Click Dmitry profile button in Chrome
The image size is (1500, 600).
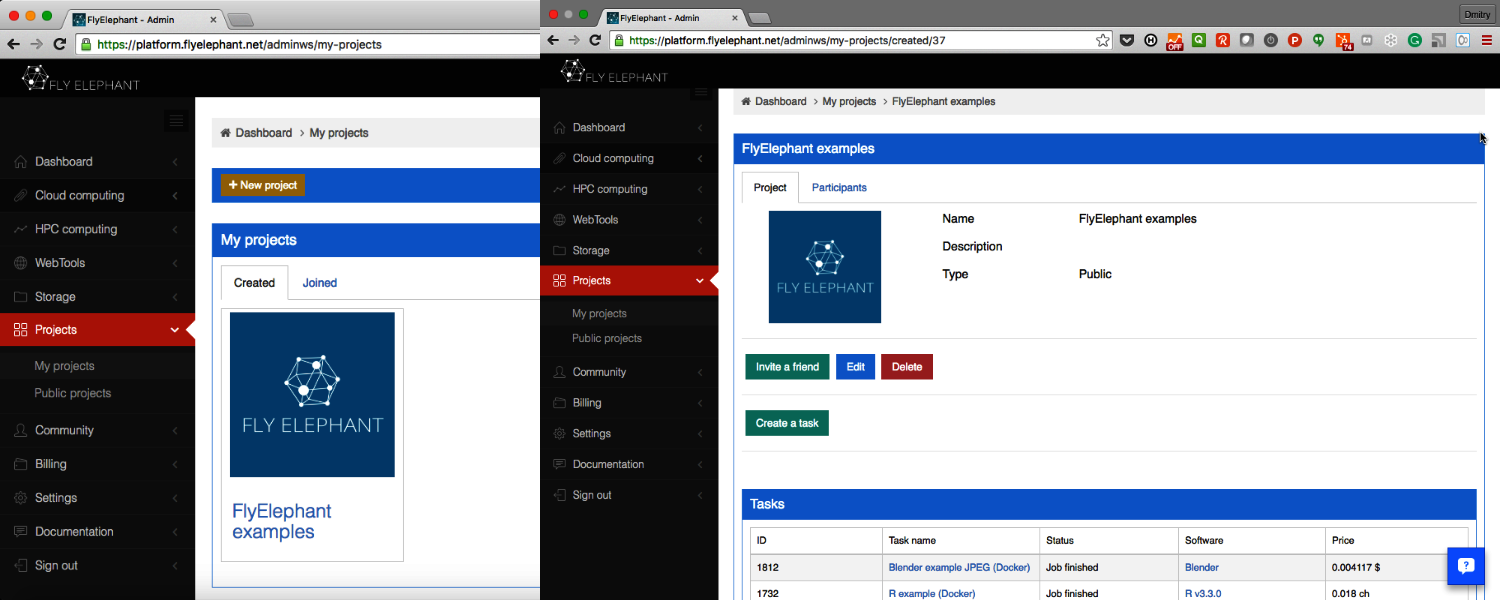pos(1477,14)
